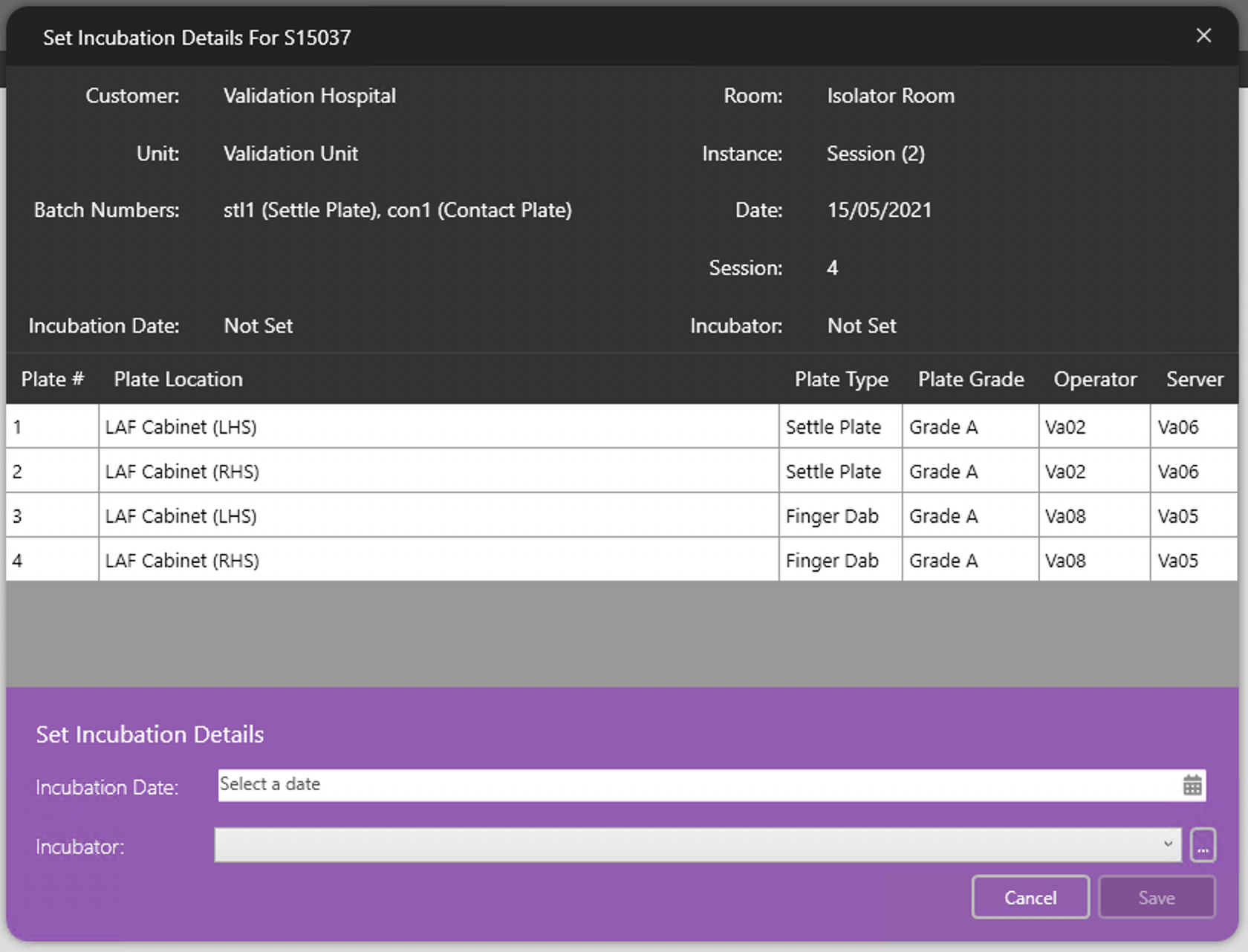
Task: Click the Plate Type column header
Action: point(841,379)
